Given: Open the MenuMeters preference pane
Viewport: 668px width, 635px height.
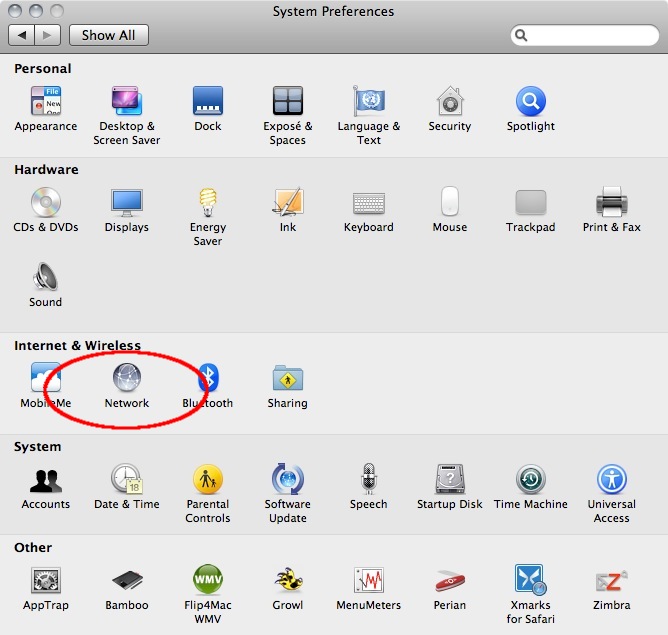Looking at the screenshot, I should pos(369,581).
